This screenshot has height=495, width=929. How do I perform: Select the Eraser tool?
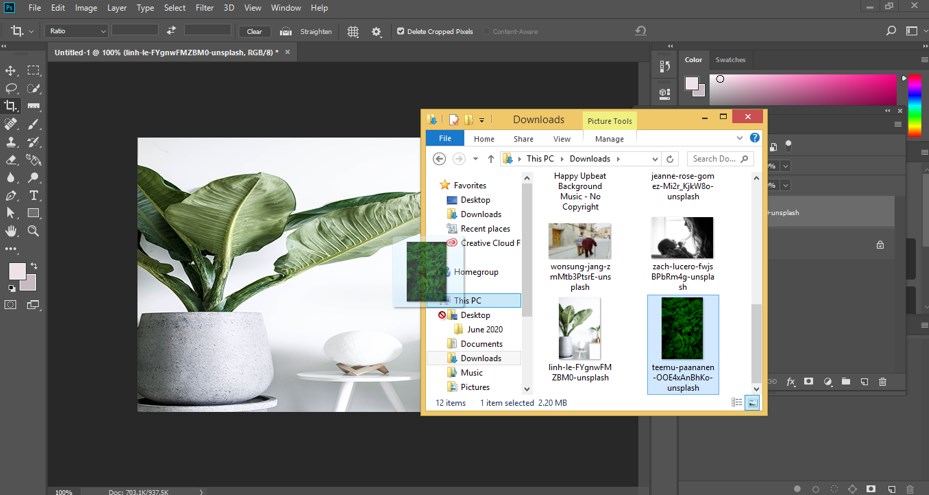11,159
